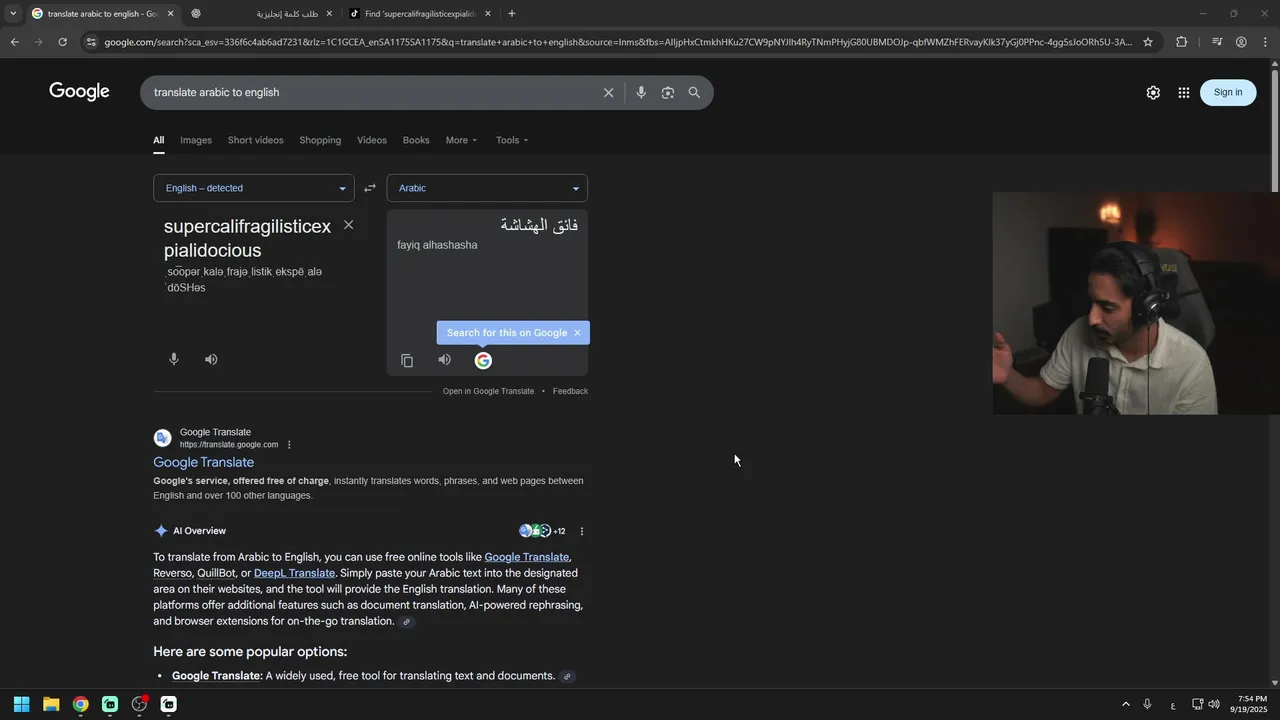
Task: Open options for Google Translate result
Action: [289, 444]
